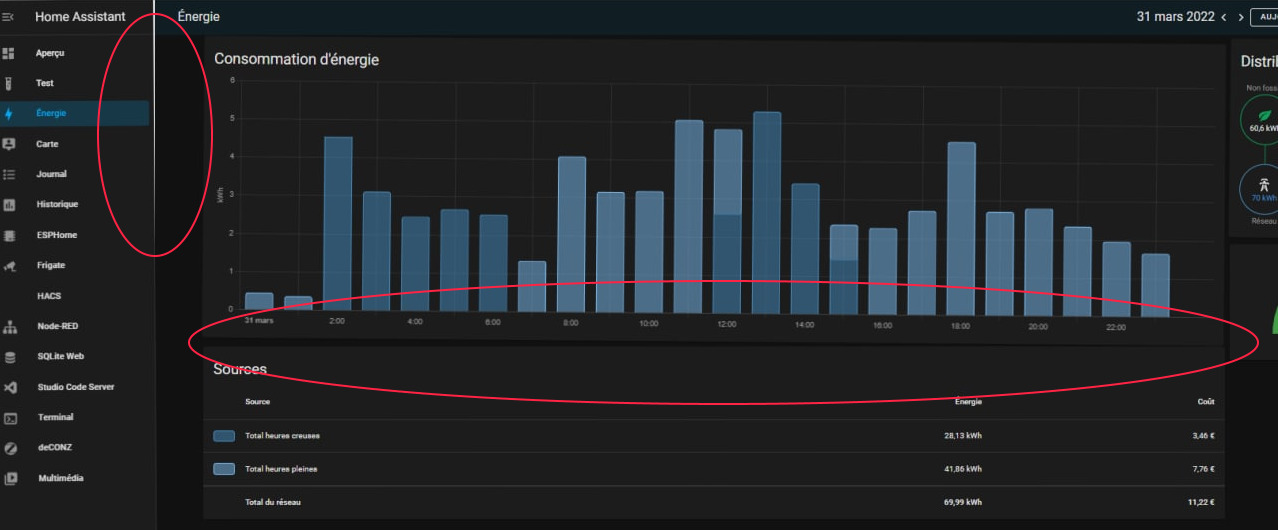Open the Multimédia sidebar item

point(61,478)
